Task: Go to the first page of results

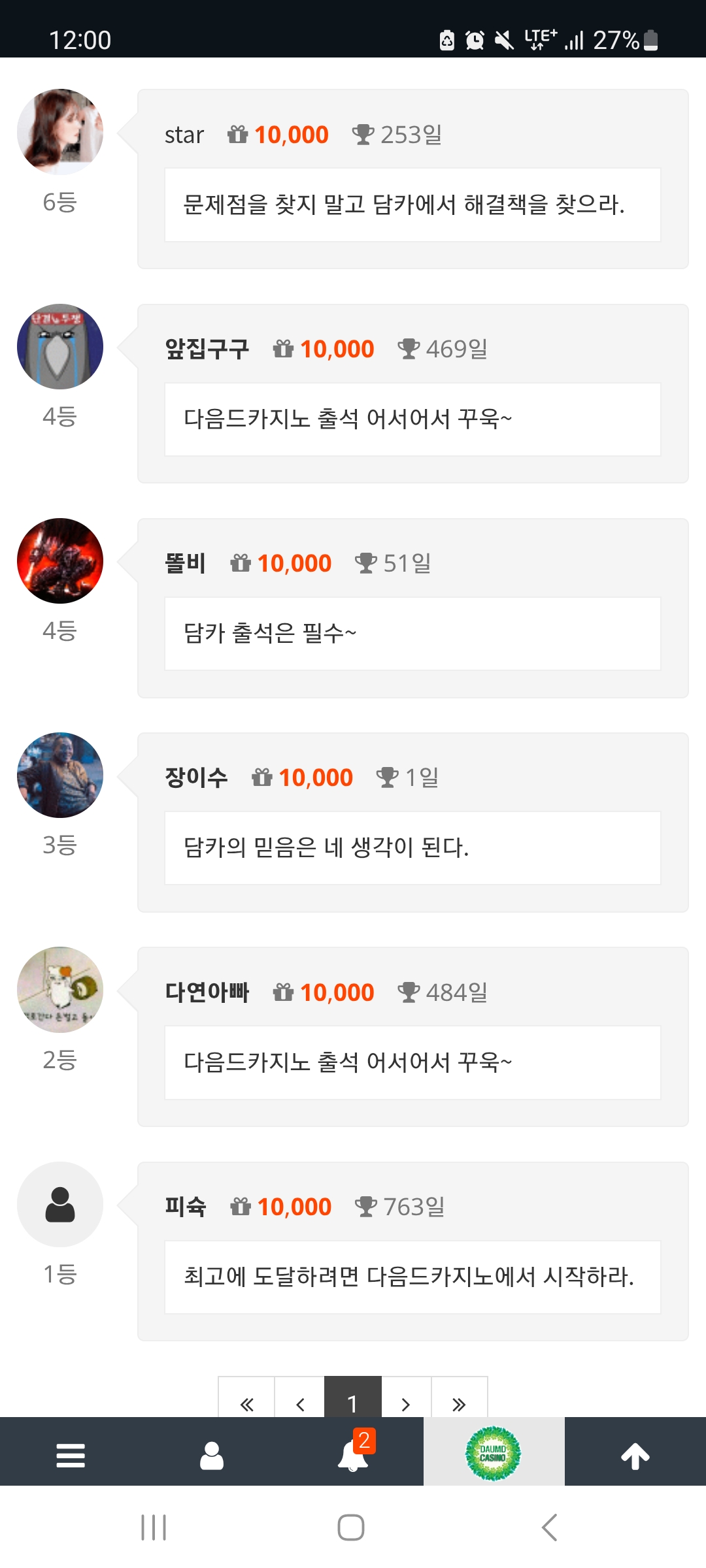Action: point(246,1402)
